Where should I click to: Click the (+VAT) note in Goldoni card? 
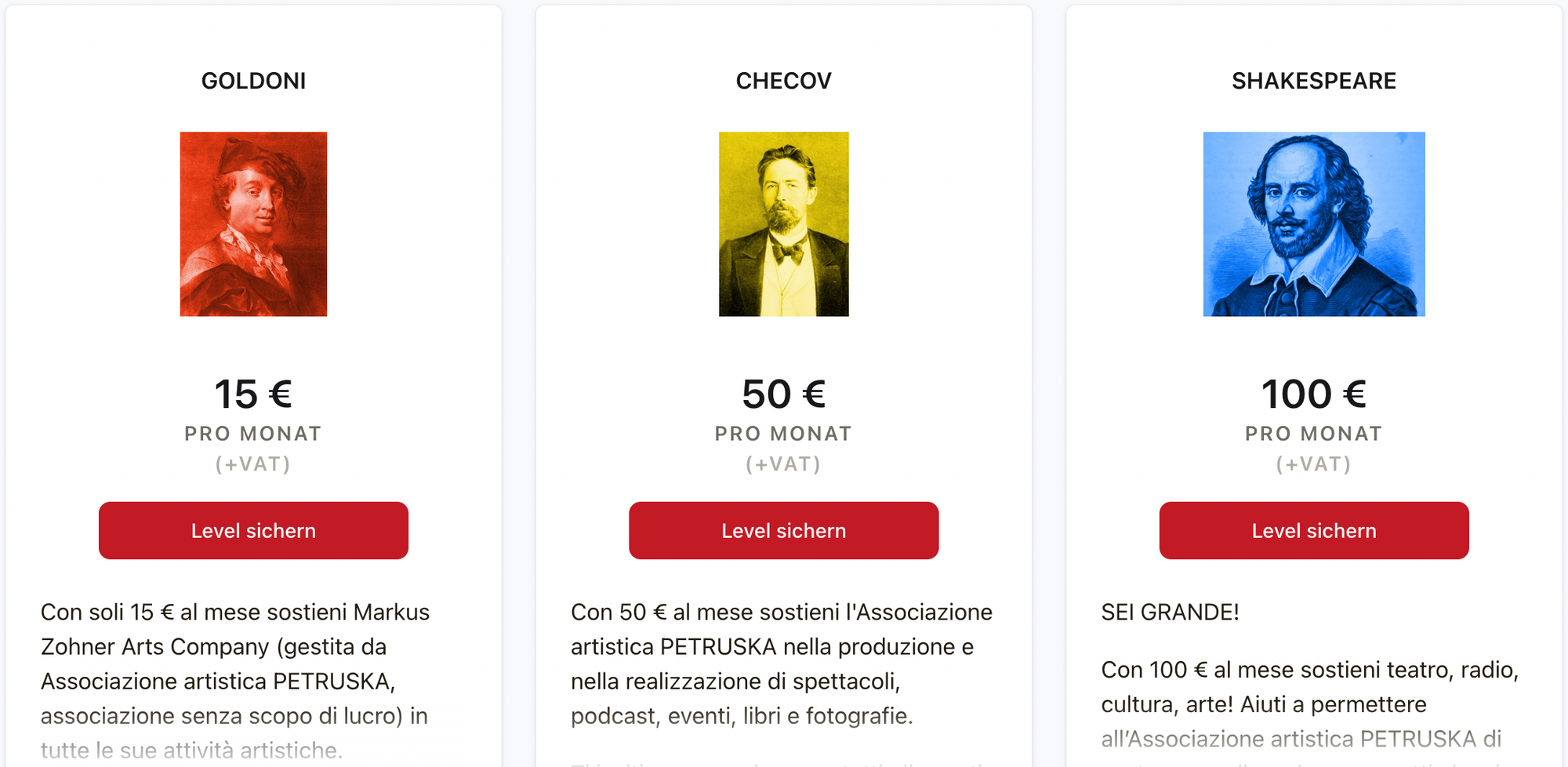(253, 464)
